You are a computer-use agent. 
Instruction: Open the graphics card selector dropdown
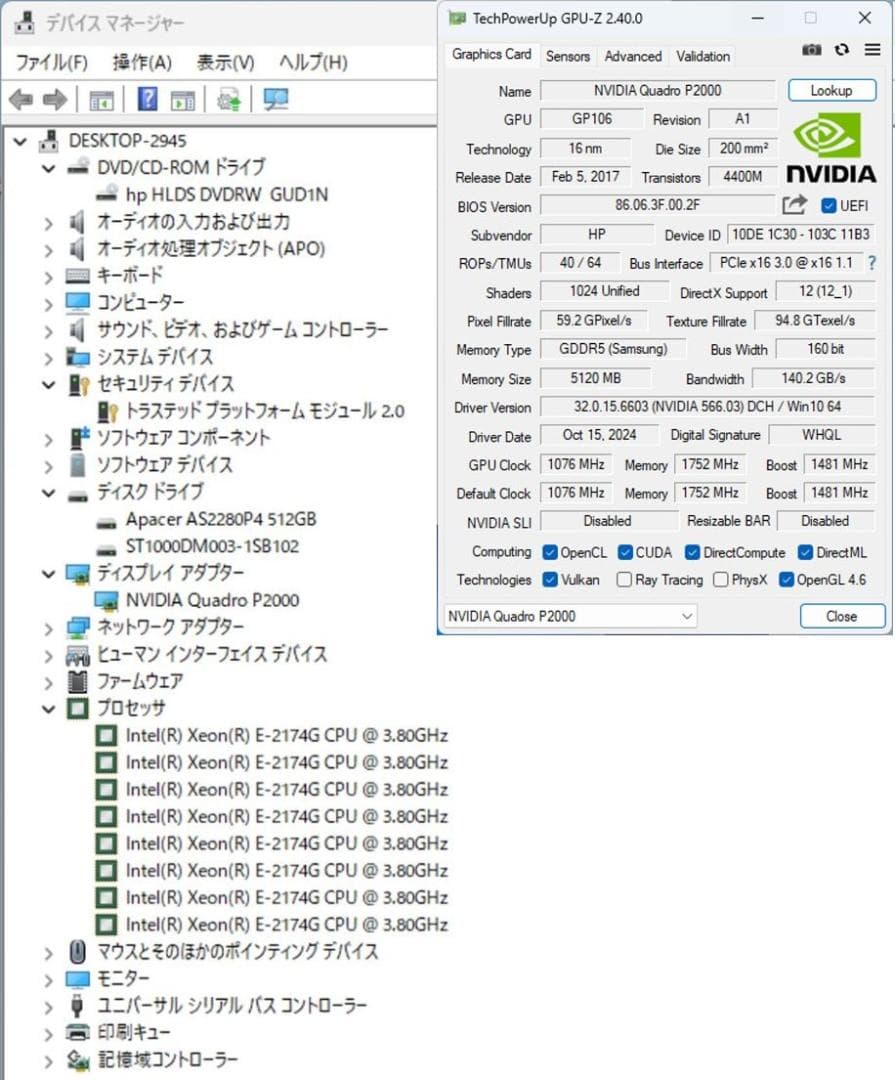pyautogui.click(x=687, y=616)
